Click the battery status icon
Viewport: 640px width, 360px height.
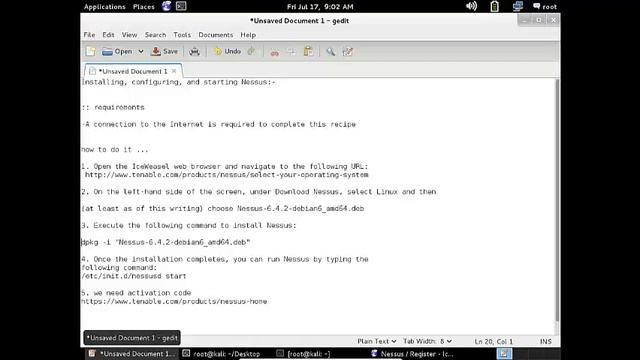point(494,6)
